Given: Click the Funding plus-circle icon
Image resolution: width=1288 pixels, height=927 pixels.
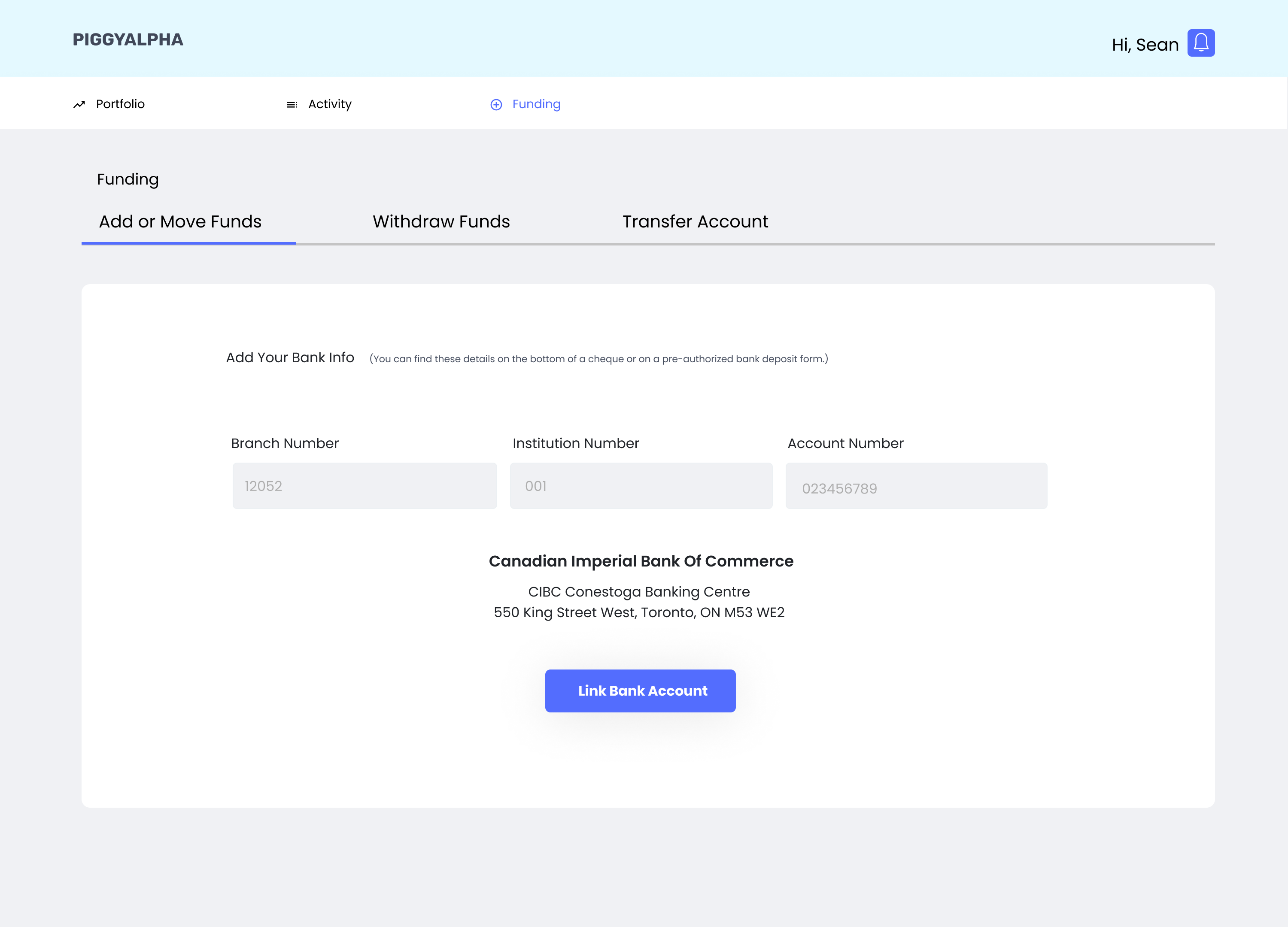Looking at the screenshot, I should click(x=496, y=104).
